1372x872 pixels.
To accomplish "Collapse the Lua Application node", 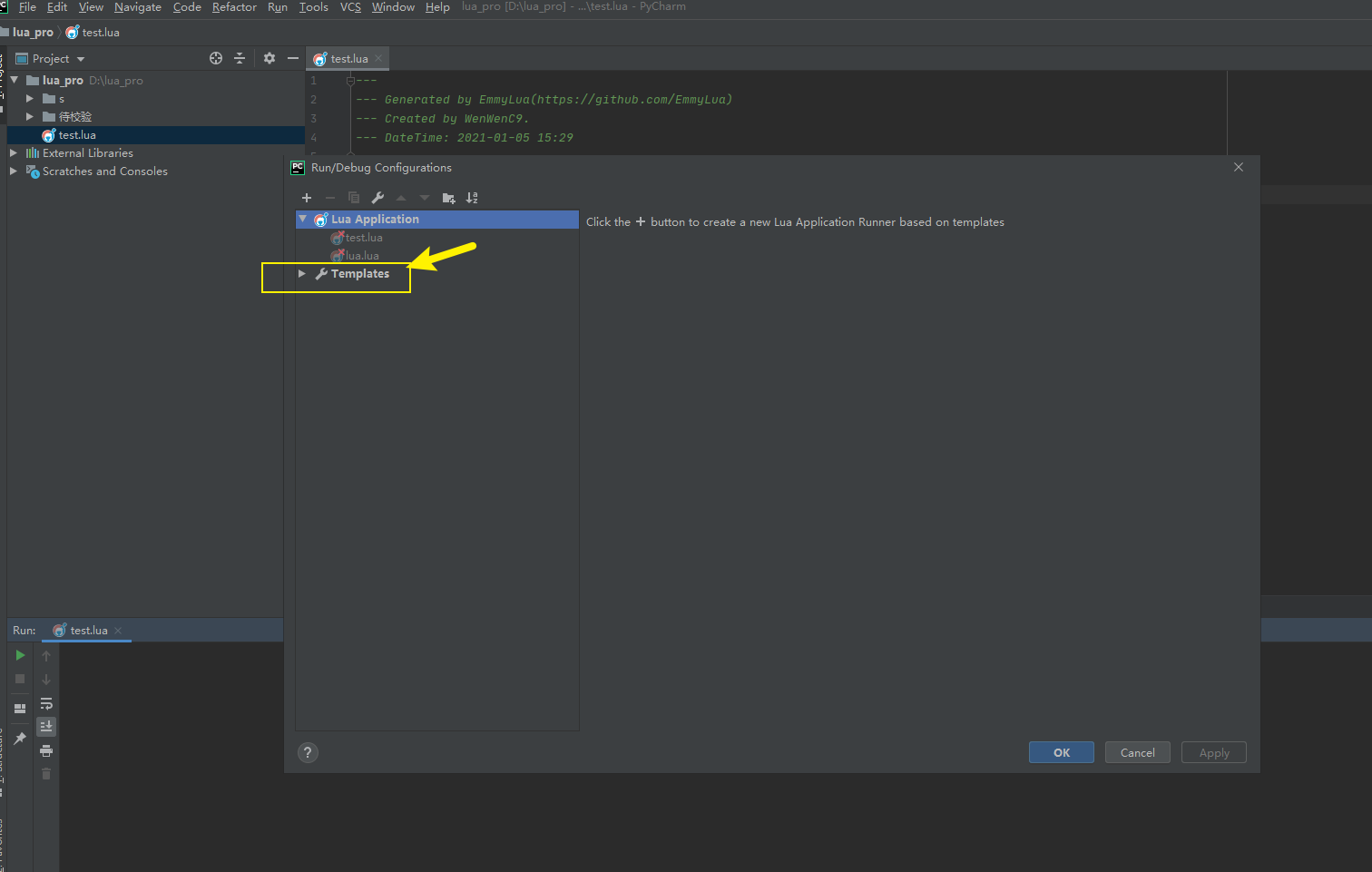I will [x=303, y=220].
